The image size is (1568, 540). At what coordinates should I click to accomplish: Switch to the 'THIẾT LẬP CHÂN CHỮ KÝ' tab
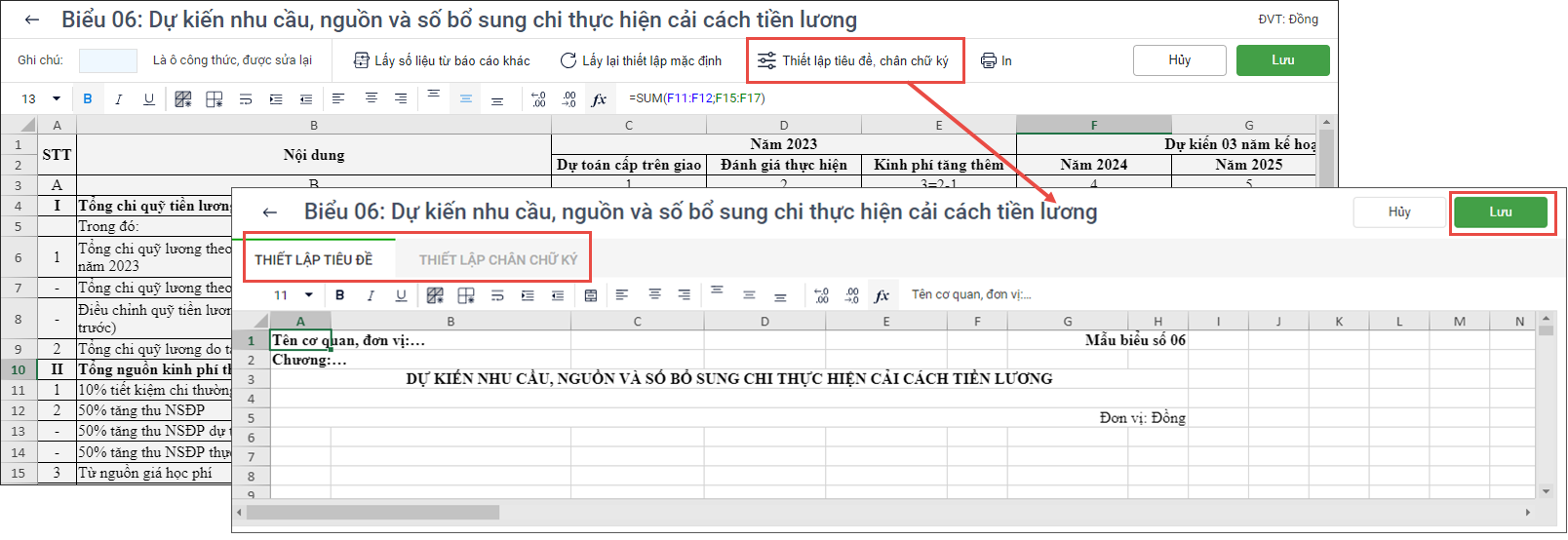click(x=497, y=259)
